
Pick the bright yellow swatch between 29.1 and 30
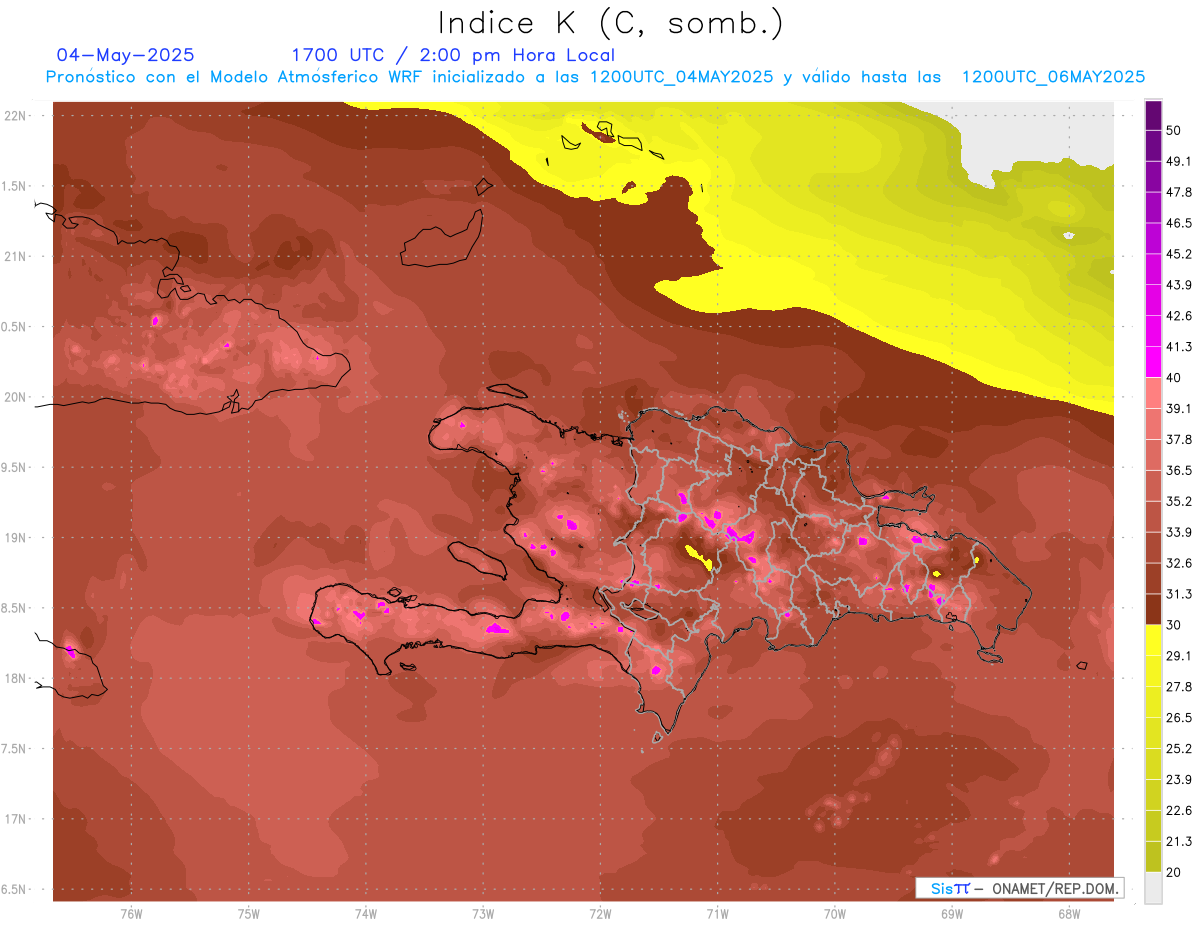click(x=1153, y=640)
